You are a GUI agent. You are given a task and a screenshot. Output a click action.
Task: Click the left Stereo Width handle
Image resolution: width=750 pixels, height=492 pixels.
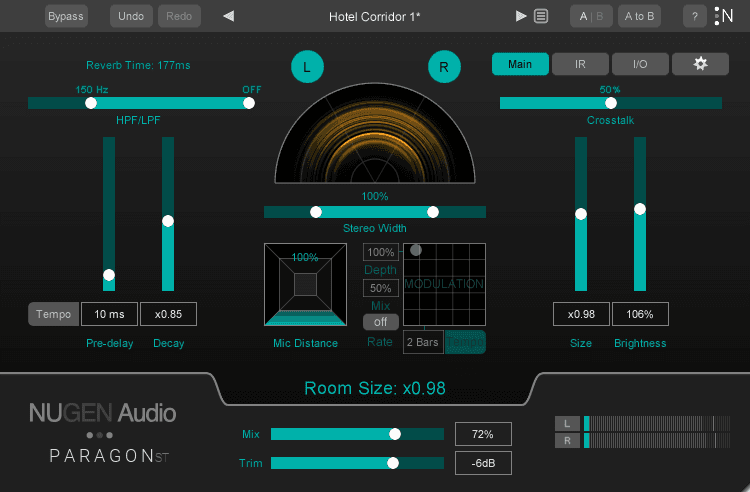(316, 212)
